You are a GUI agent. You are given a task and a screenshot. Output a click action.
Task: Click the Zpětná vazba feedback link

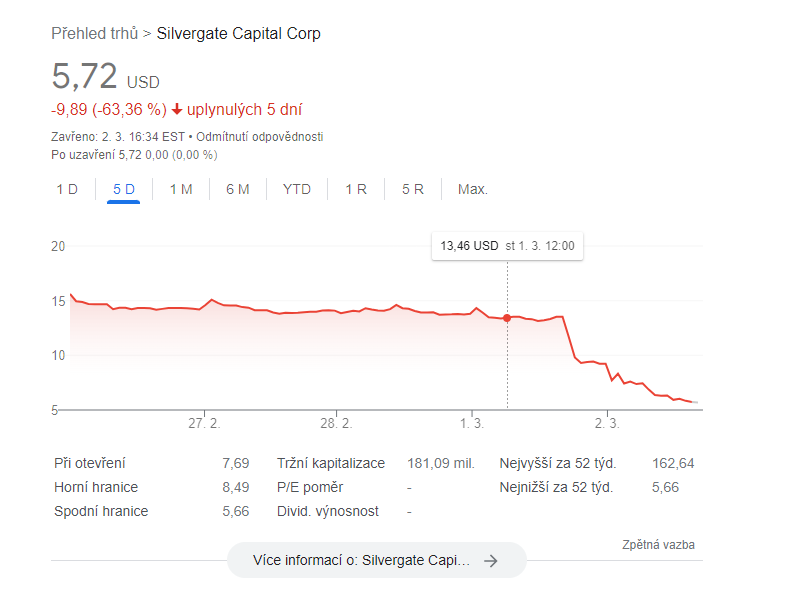click(658, 545)
